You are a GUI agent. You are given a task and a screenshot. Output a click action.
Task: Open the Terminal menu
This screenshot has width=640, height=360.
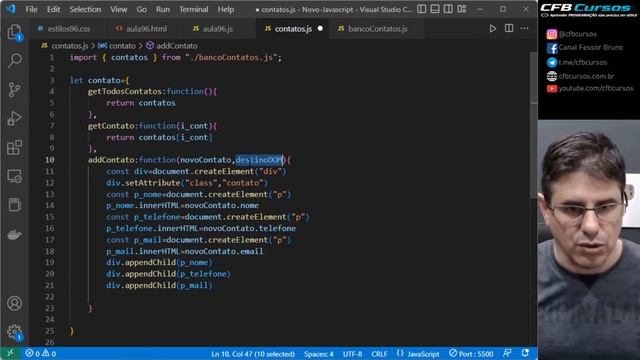point(193,9)
